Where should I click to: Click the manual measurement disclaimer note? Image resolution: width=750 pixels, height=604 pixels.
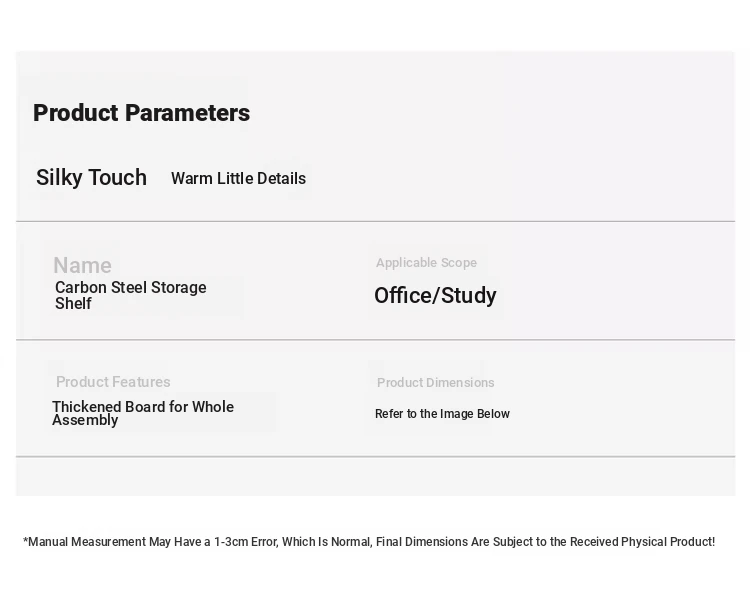point(369,542)
